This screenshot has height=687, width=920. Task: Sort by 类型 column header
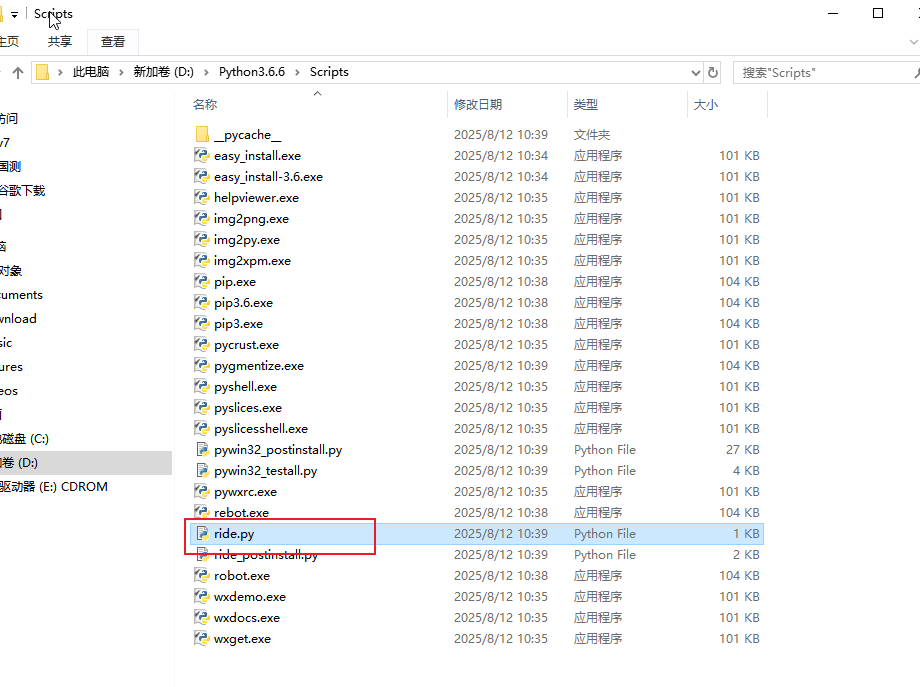point(586,104)
